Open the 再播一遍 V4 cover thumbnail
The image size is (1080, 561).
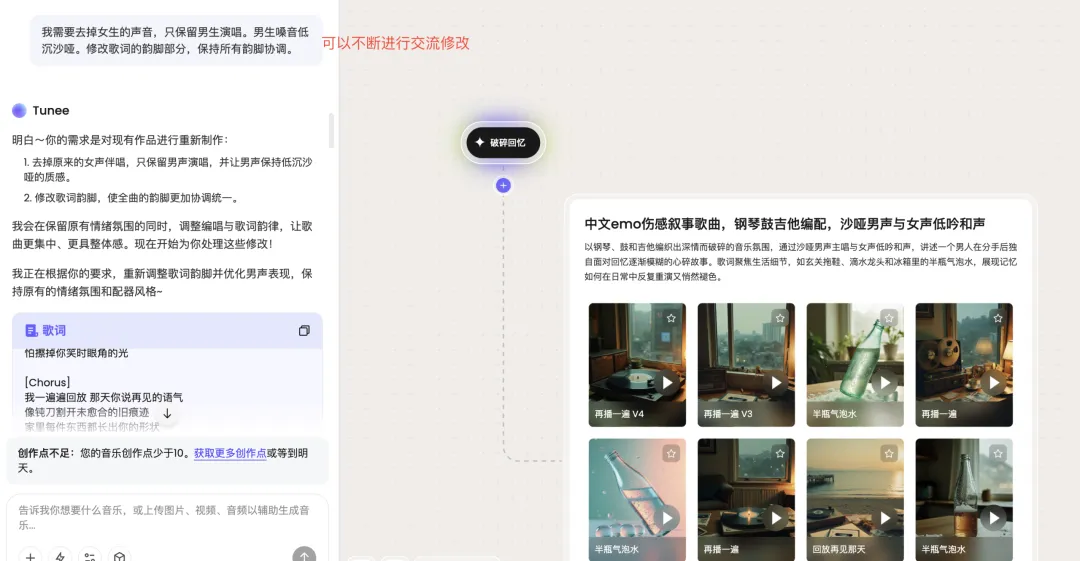637,365
